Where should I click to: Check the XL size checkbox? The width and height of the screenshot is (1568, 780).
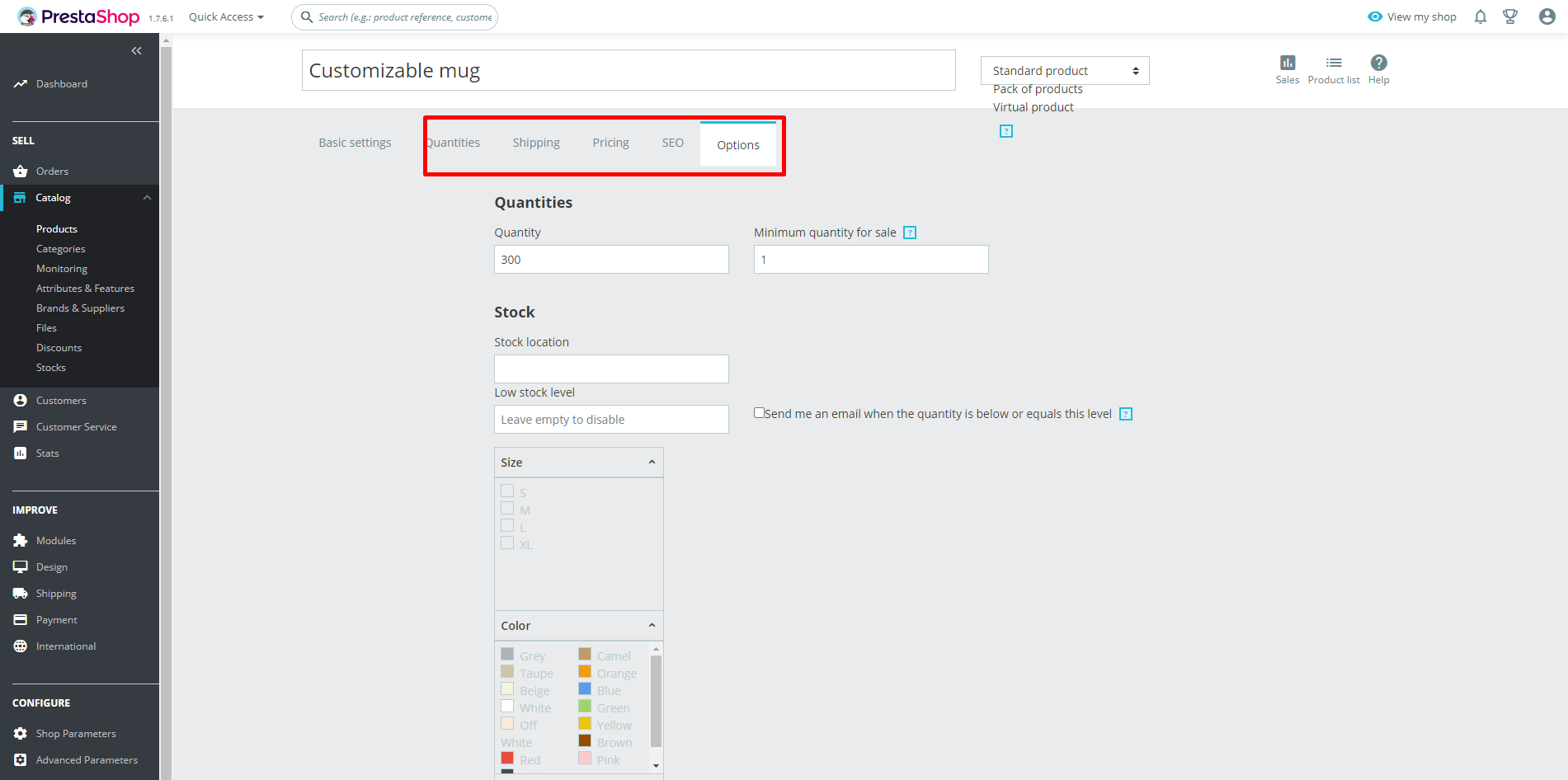tap(507, 543)
